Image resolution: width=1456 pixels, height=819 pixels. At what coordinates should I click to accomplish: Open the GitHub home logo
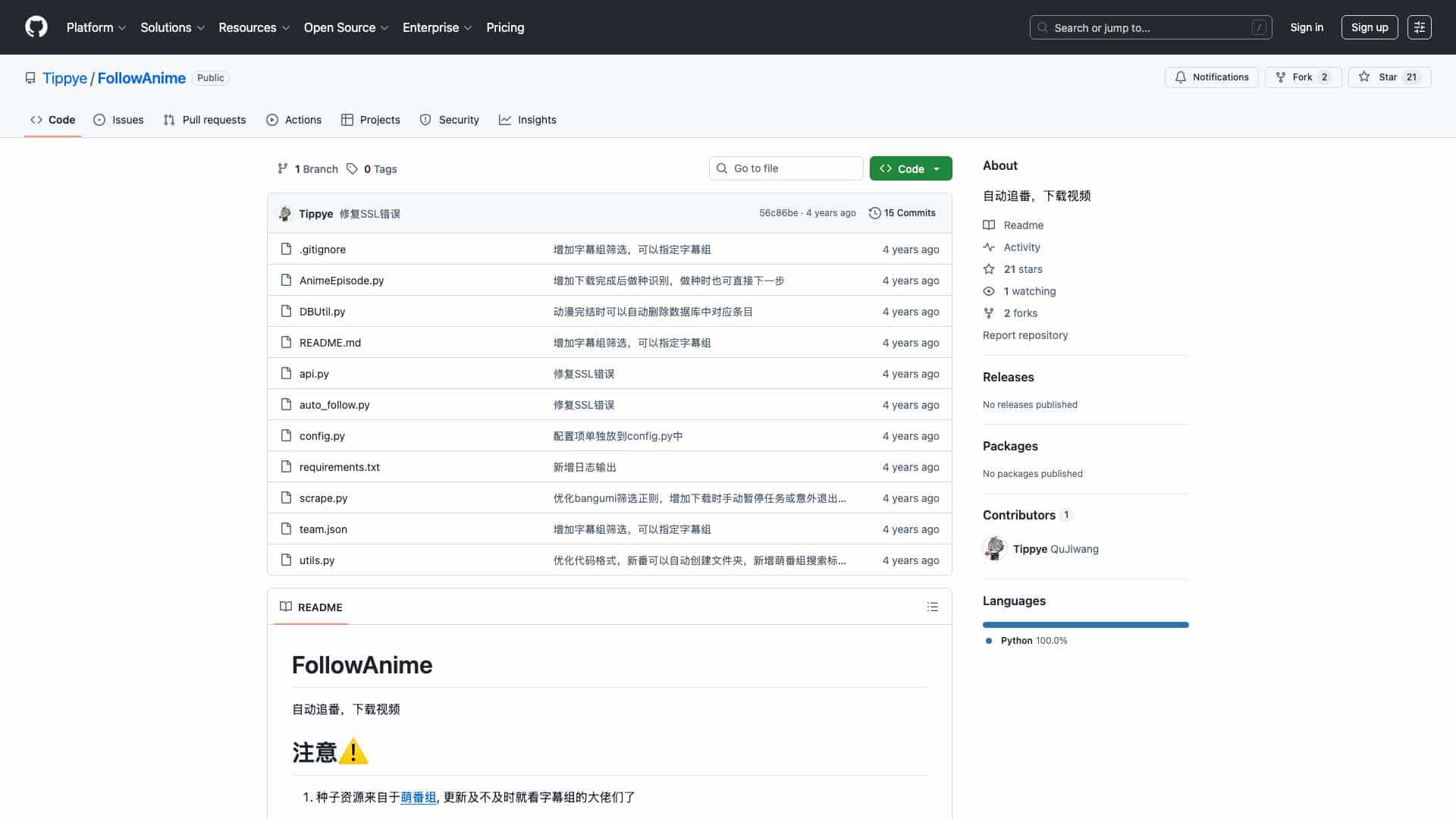point(36,27)
